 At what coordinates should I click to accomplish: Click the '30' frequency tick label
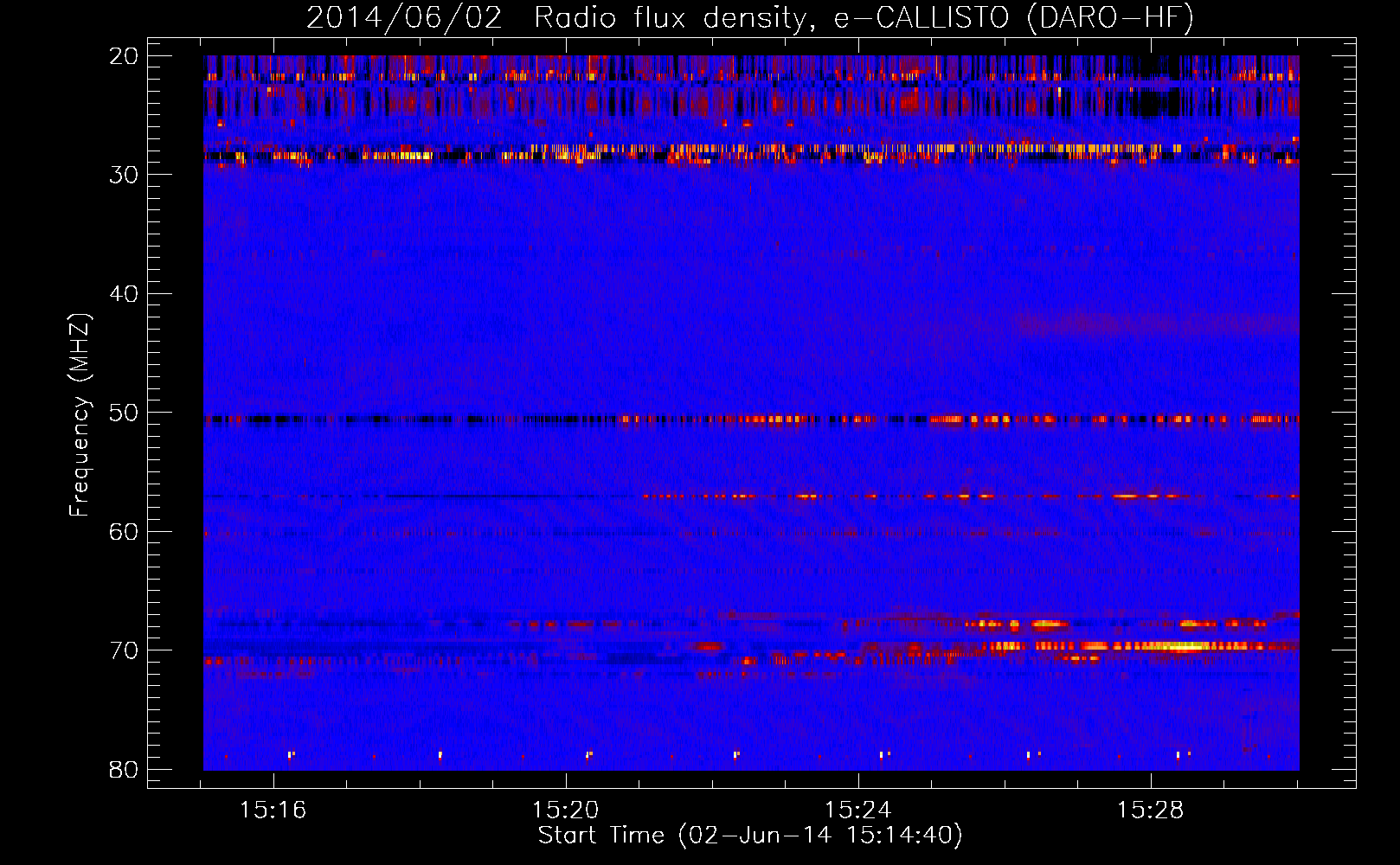(124, 175)
